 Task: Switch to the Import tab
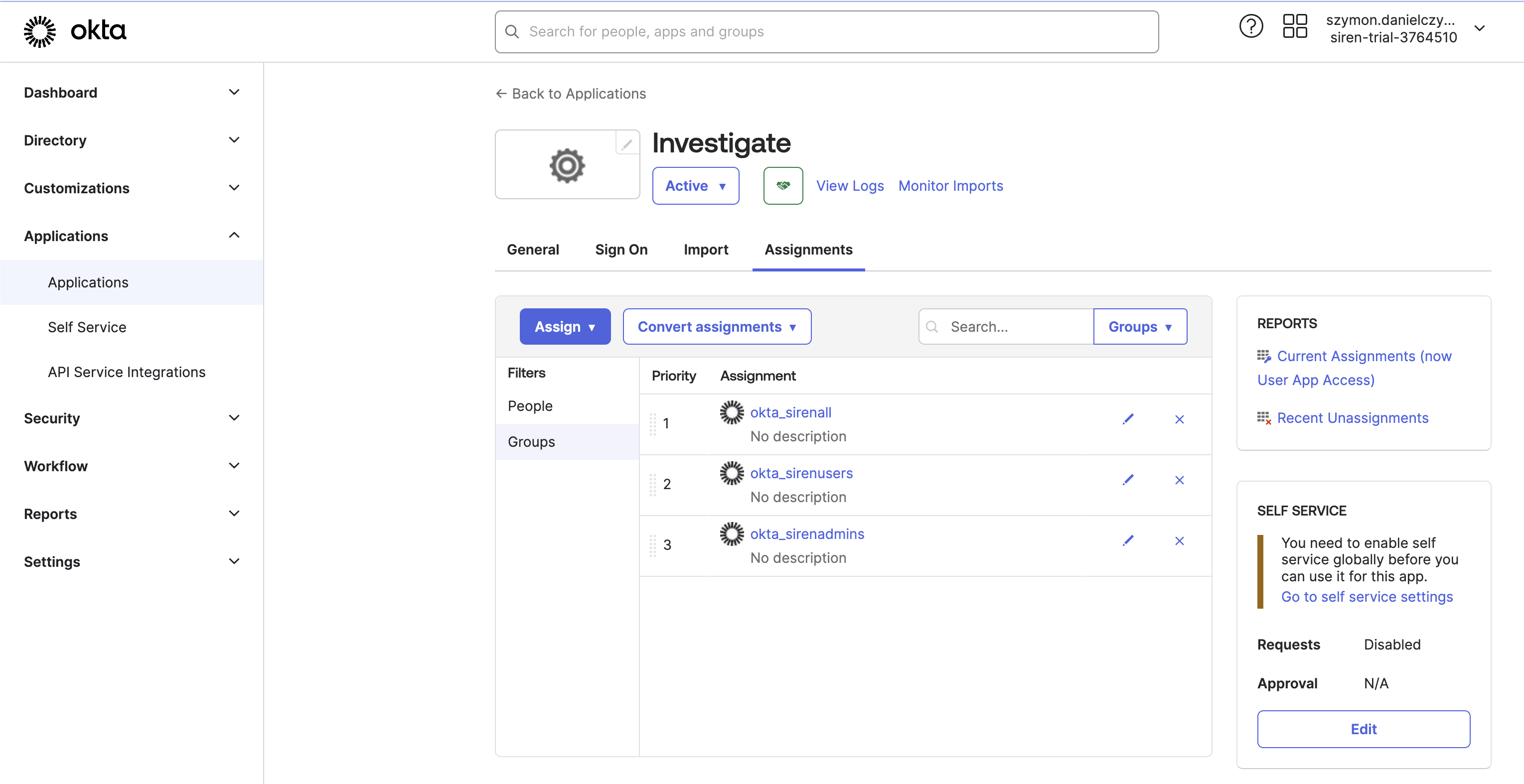click(x=706, y=250)
